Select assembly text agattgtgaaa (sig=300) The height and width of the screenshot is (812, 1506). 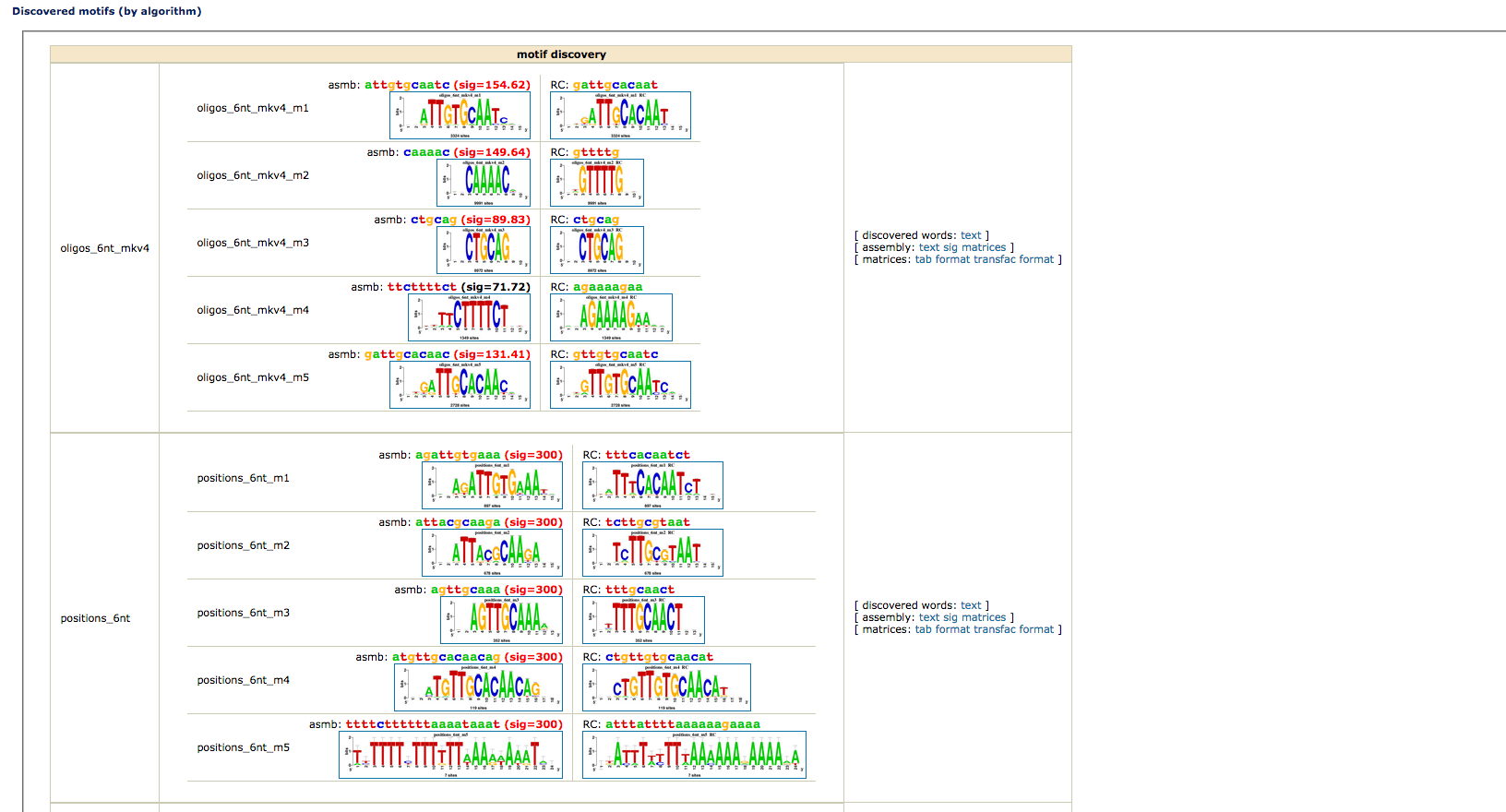coord(489,455)
